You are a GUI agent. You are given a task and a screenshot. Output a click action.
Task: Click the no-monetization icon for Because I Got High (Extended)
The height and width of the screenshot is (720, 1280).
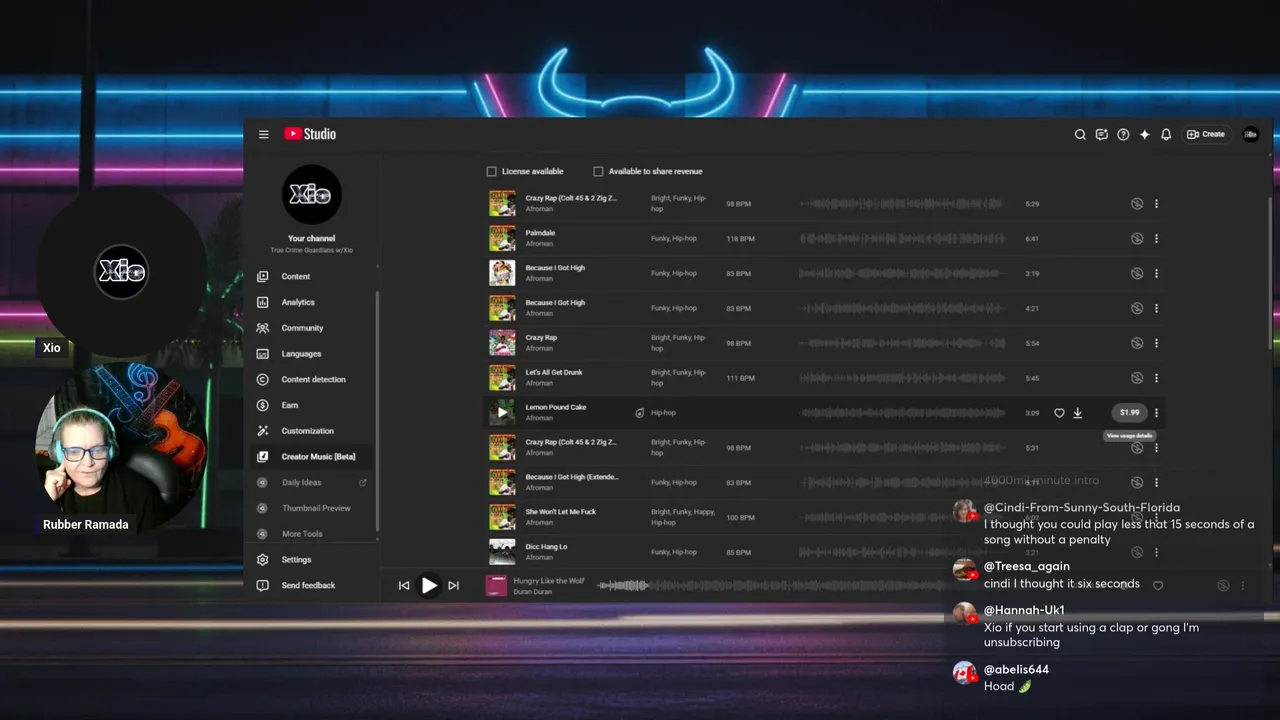(x=1137, y=483)
